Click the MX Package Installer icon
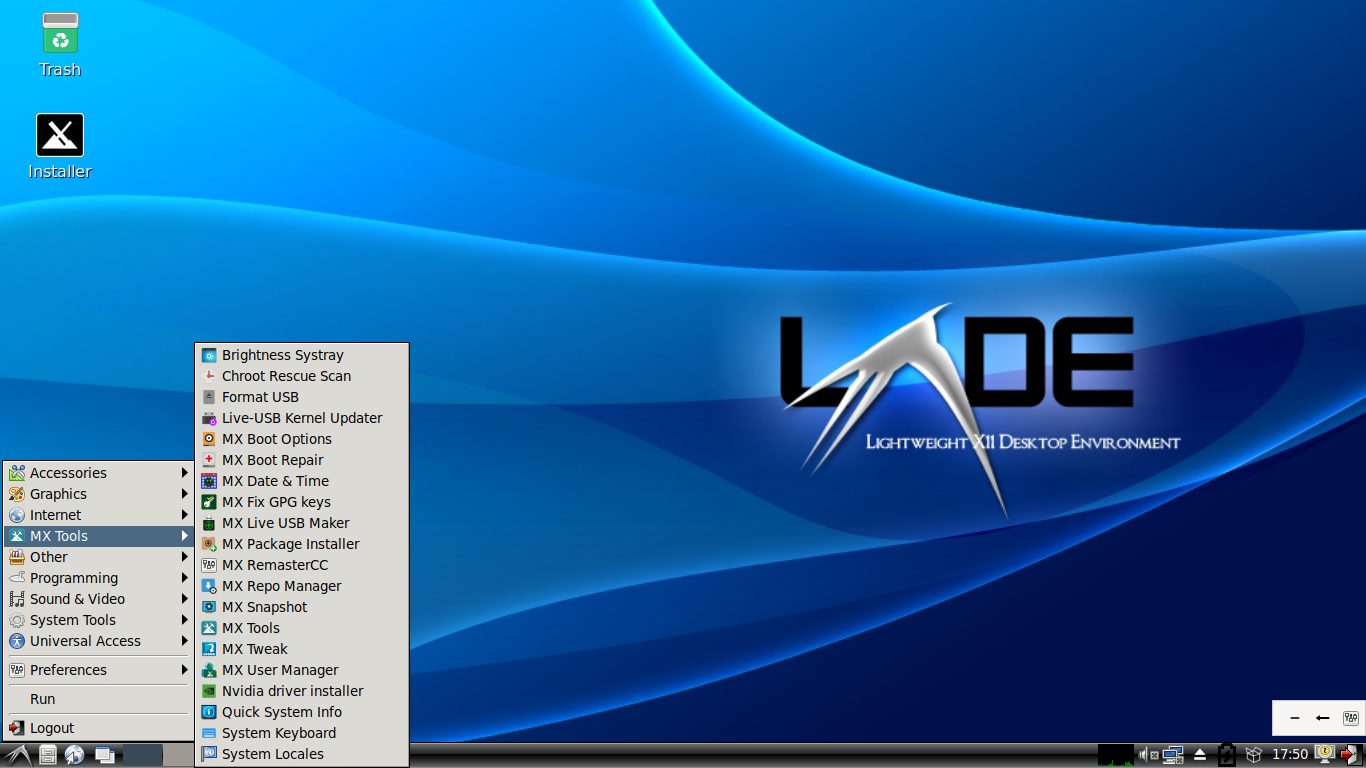The width and height of the screenshot is (1366, 768). click(209, 544)
